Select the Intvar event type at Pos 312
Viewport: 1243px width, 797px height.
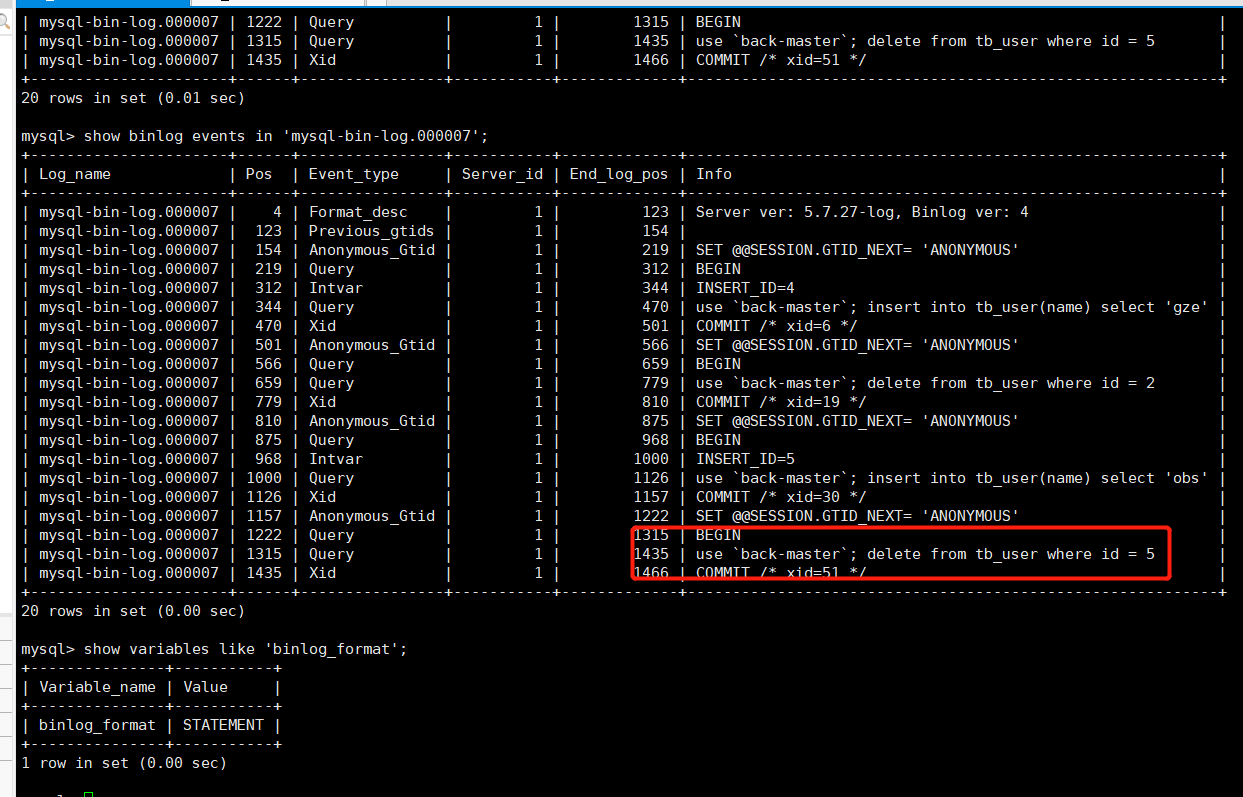coord(336,288)
